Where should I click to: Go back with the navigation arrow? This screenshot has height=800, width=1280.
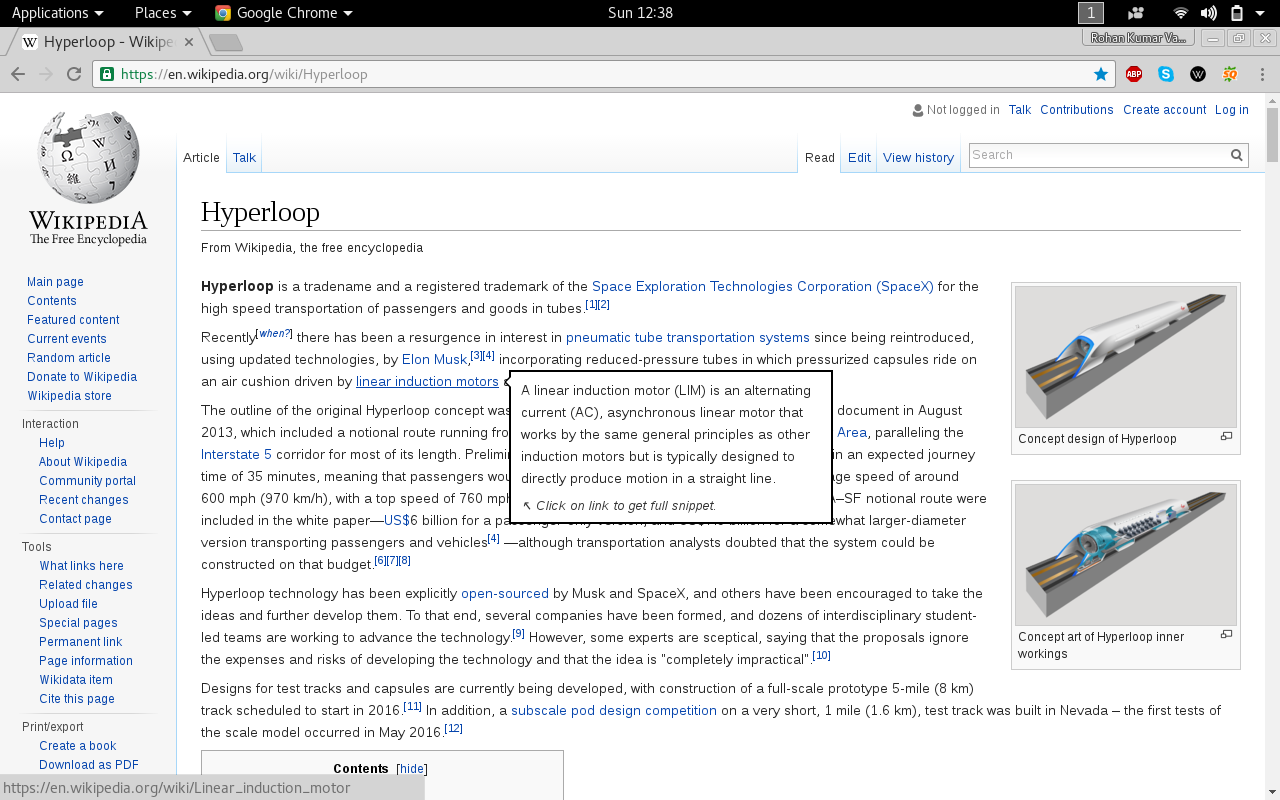coord(17,73)
